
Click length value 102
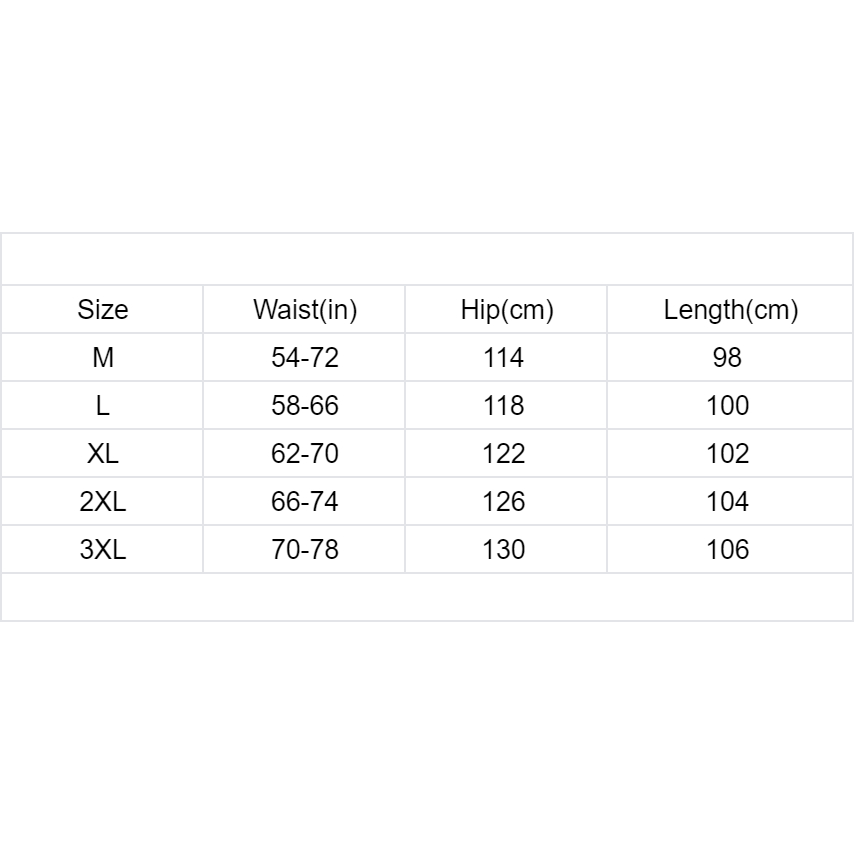(x=727, y=454)
